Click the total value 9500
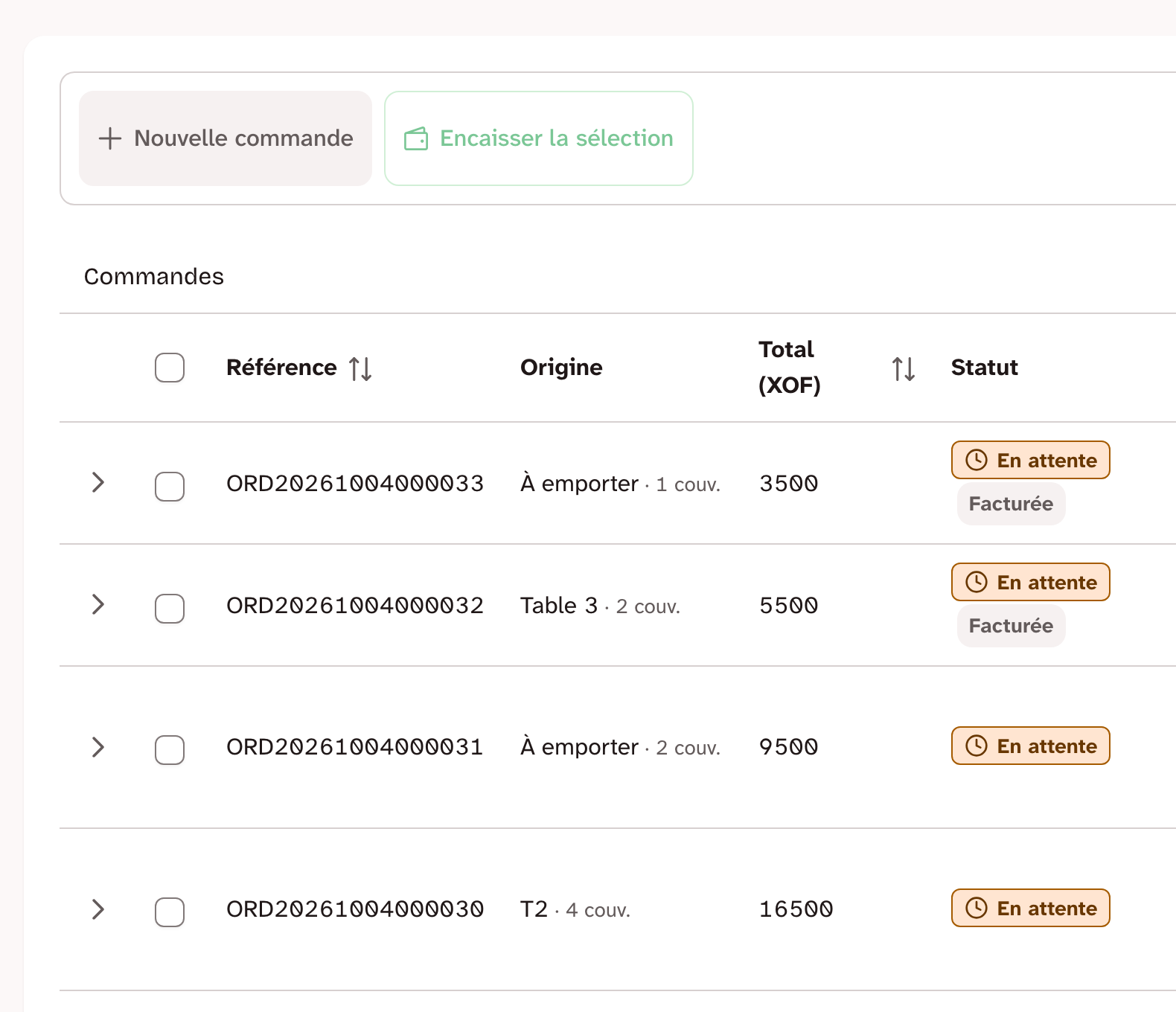This screenshot has height=1012, width=1176. pos(789,747)
